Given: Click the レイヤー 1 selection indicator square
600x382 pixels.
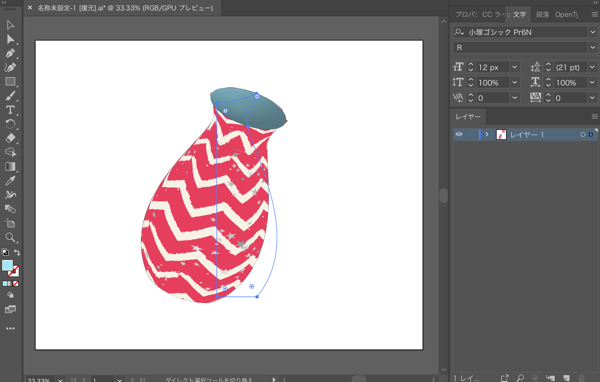Looking at the screenshot, I should 591,135.
